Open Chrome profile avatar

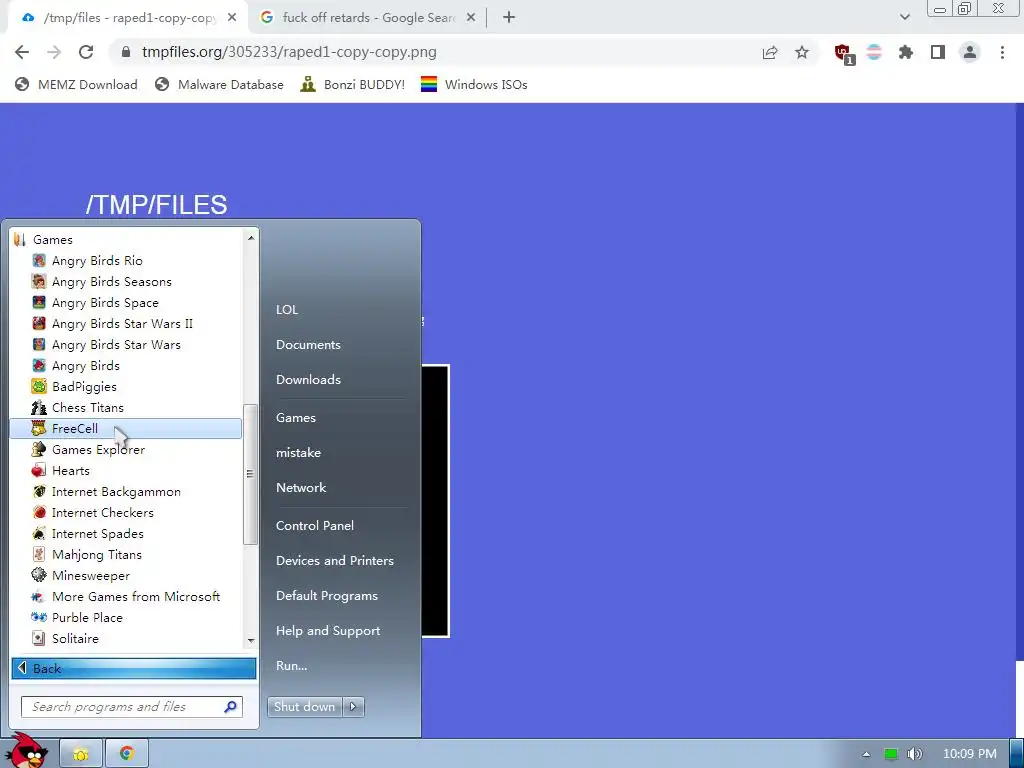pos(970,52)
